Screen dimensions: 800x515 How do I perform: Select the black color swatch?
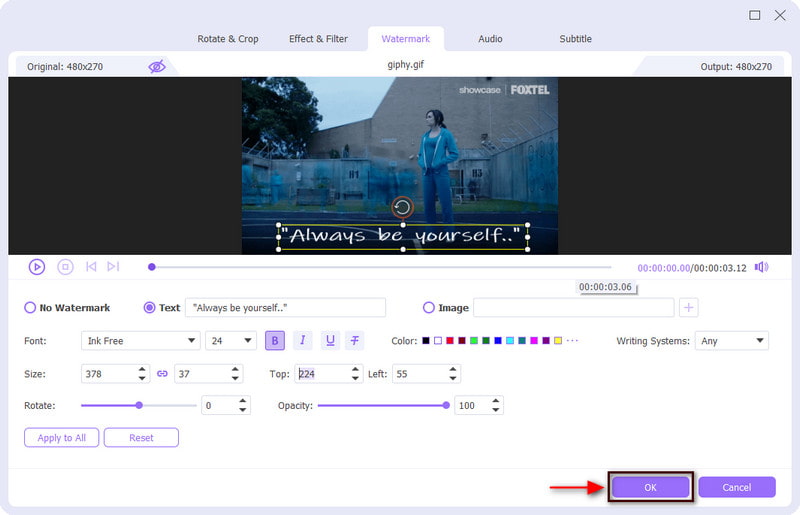coord(426,340)
